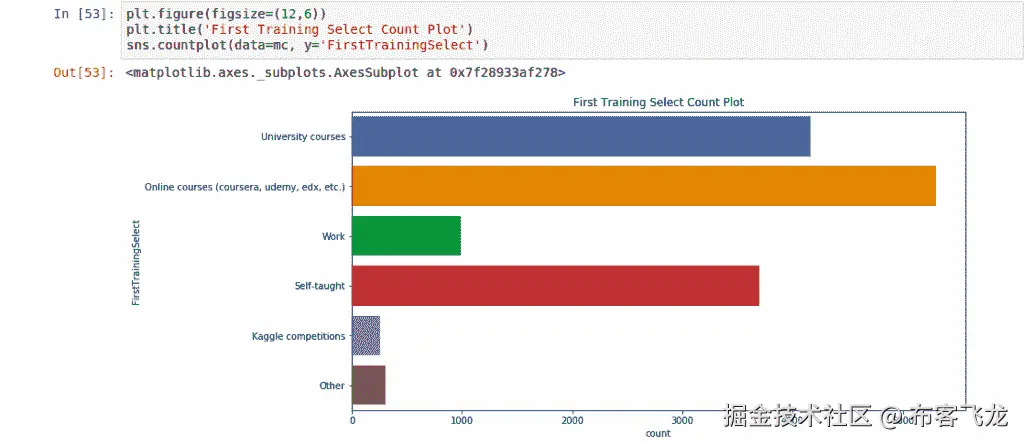The height and width of the screenshot is (445, 1024).
Task: Click the brown Other bar
Action: click(x=368, y=386)
